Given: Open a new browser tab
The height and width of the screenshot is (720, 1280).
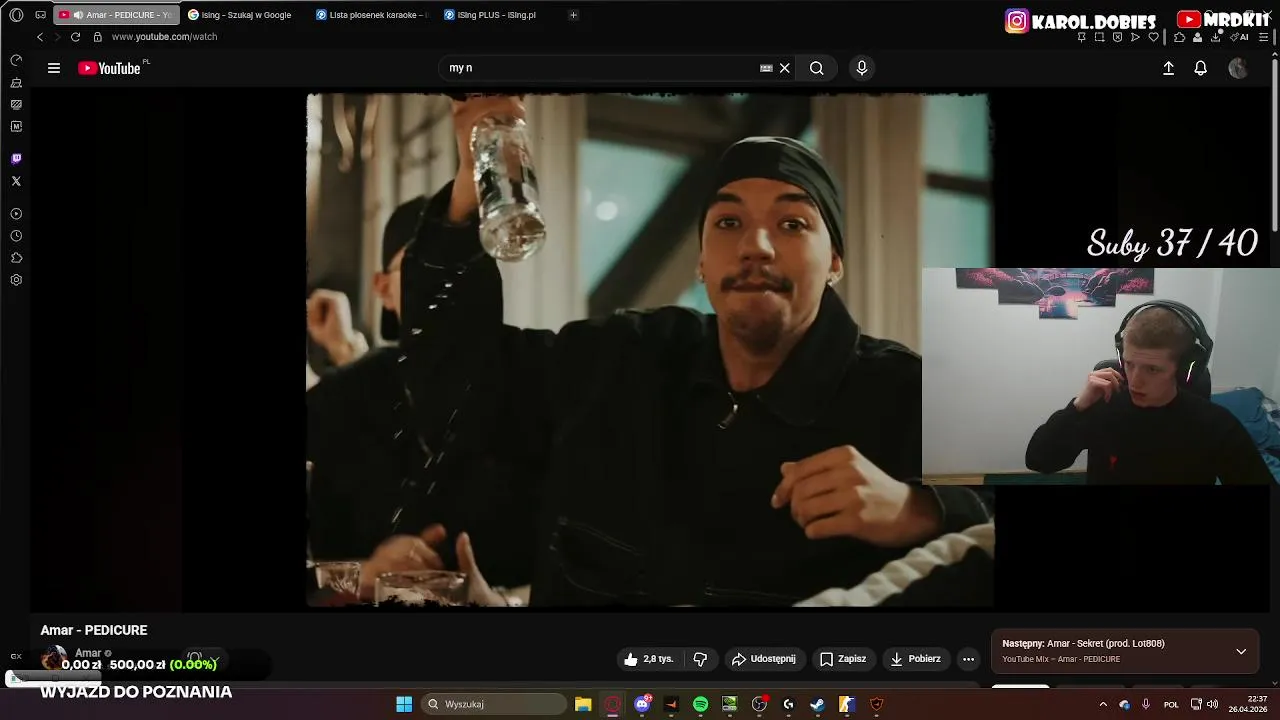Looking at the screenshot, I should pyautogui.click(x=573, y=15).
